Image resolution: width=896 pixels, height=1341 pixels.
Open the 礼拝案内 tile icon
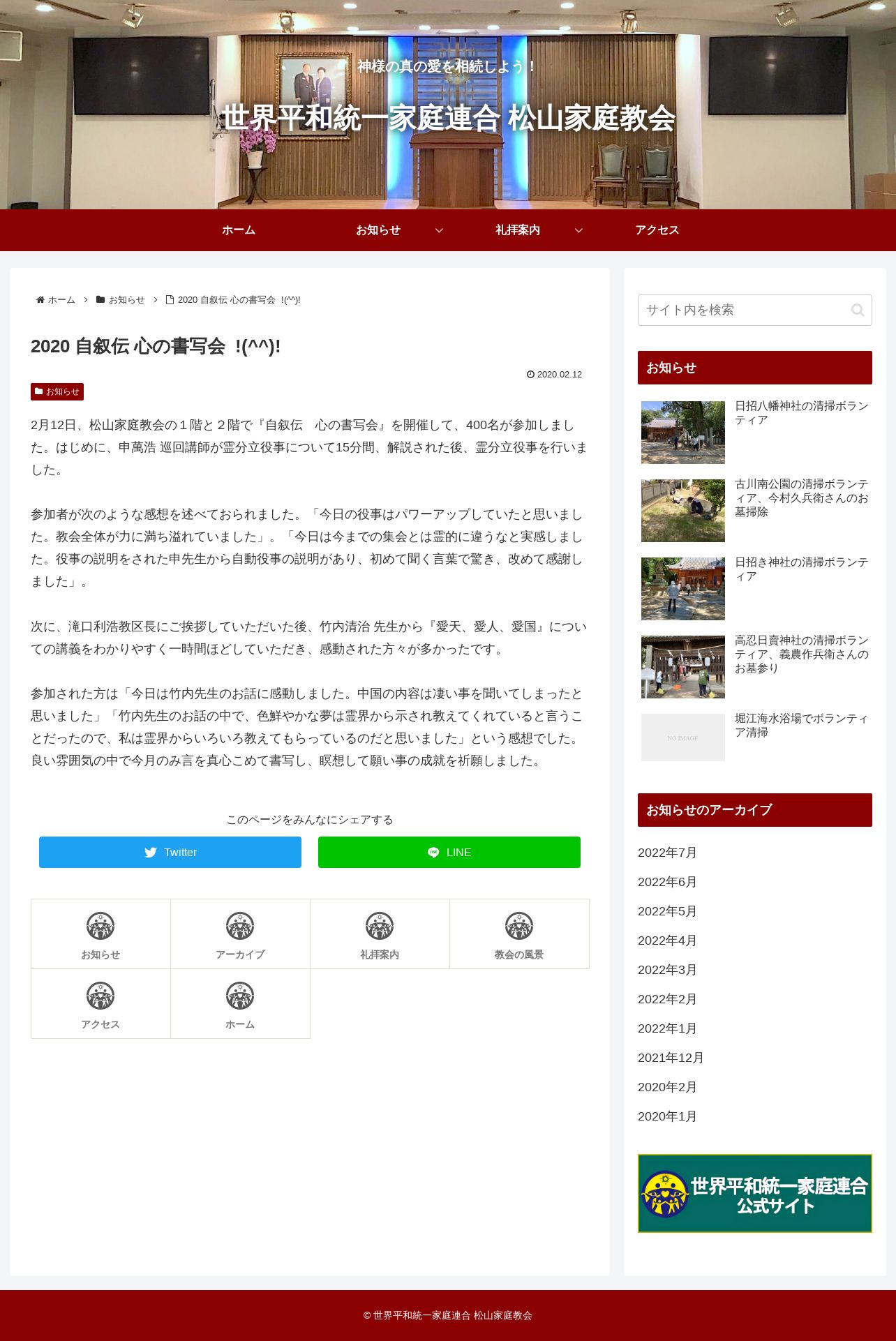point(380,926)
